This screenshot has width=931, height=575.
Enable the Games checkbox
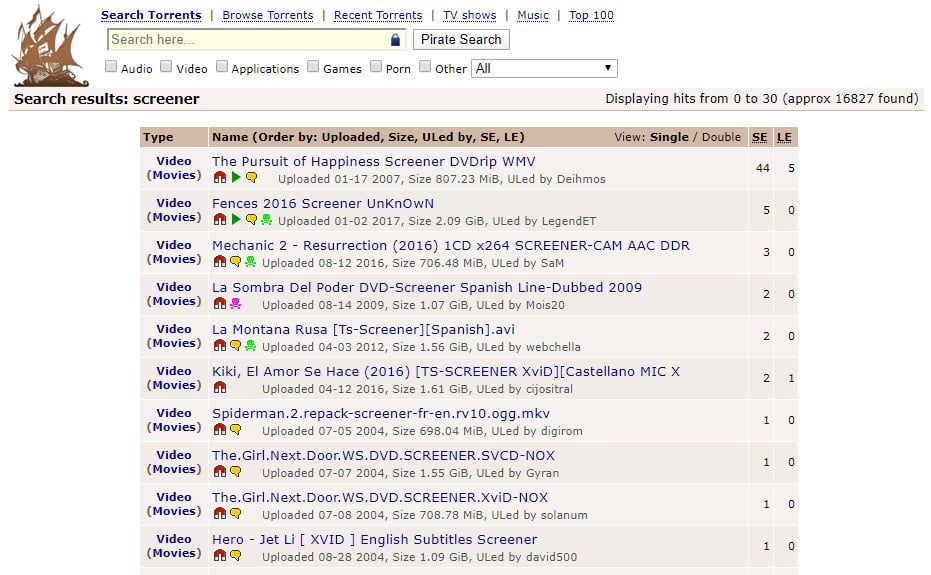[314, 67]
